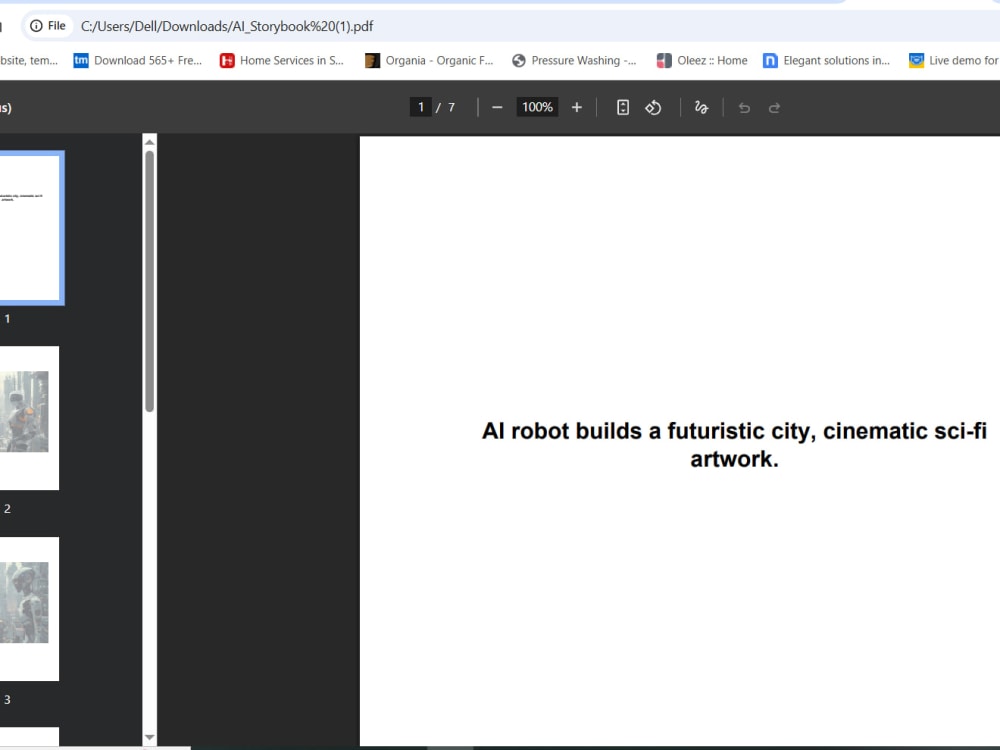Click the thumbnail sidebar scrollbar thumb
The height and width of the screenshot is (750, 1000).
click(x=149, y=281)
